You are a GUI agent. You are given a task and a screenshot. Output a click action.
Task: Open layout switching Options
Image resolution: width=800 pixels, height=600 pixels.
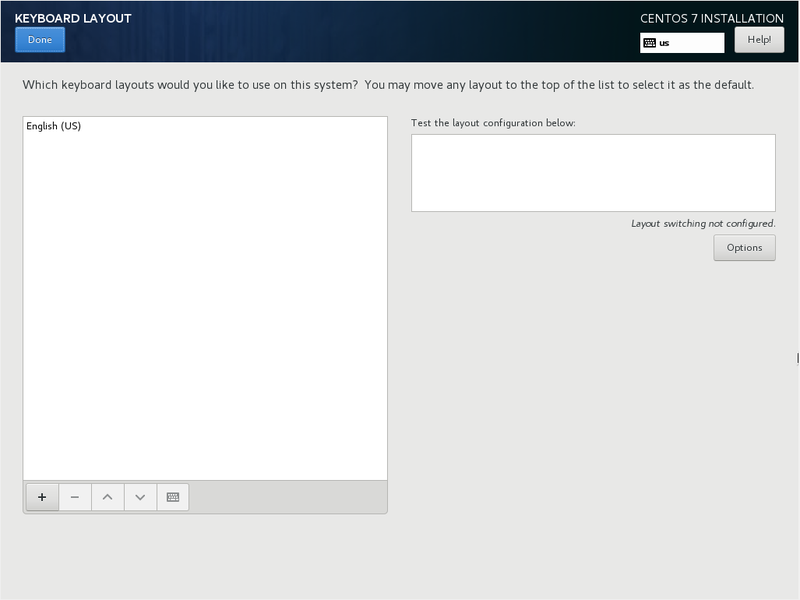coord(744,248)
